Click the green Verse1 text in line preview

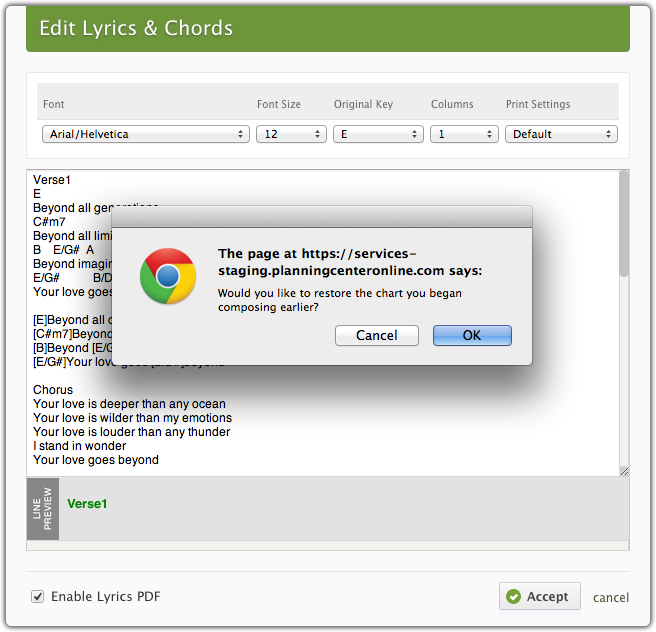[x=87, y=504]
